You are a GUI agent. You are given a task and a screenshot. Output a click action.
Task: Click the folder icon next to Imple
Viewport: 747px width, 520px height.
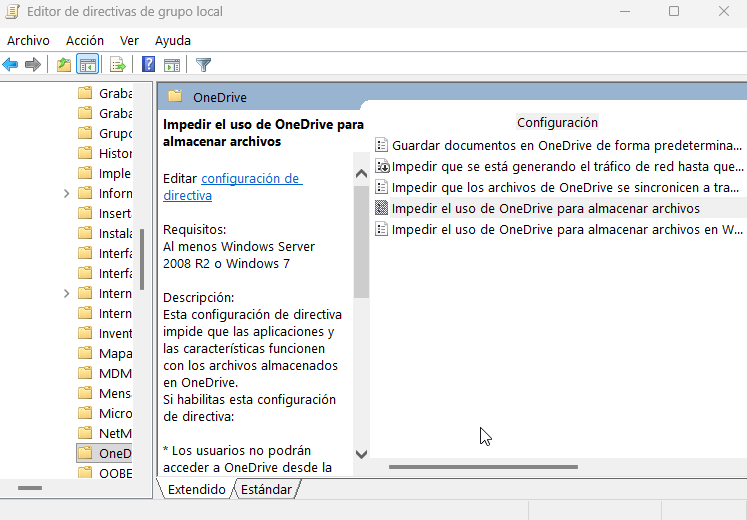[85, 173]
